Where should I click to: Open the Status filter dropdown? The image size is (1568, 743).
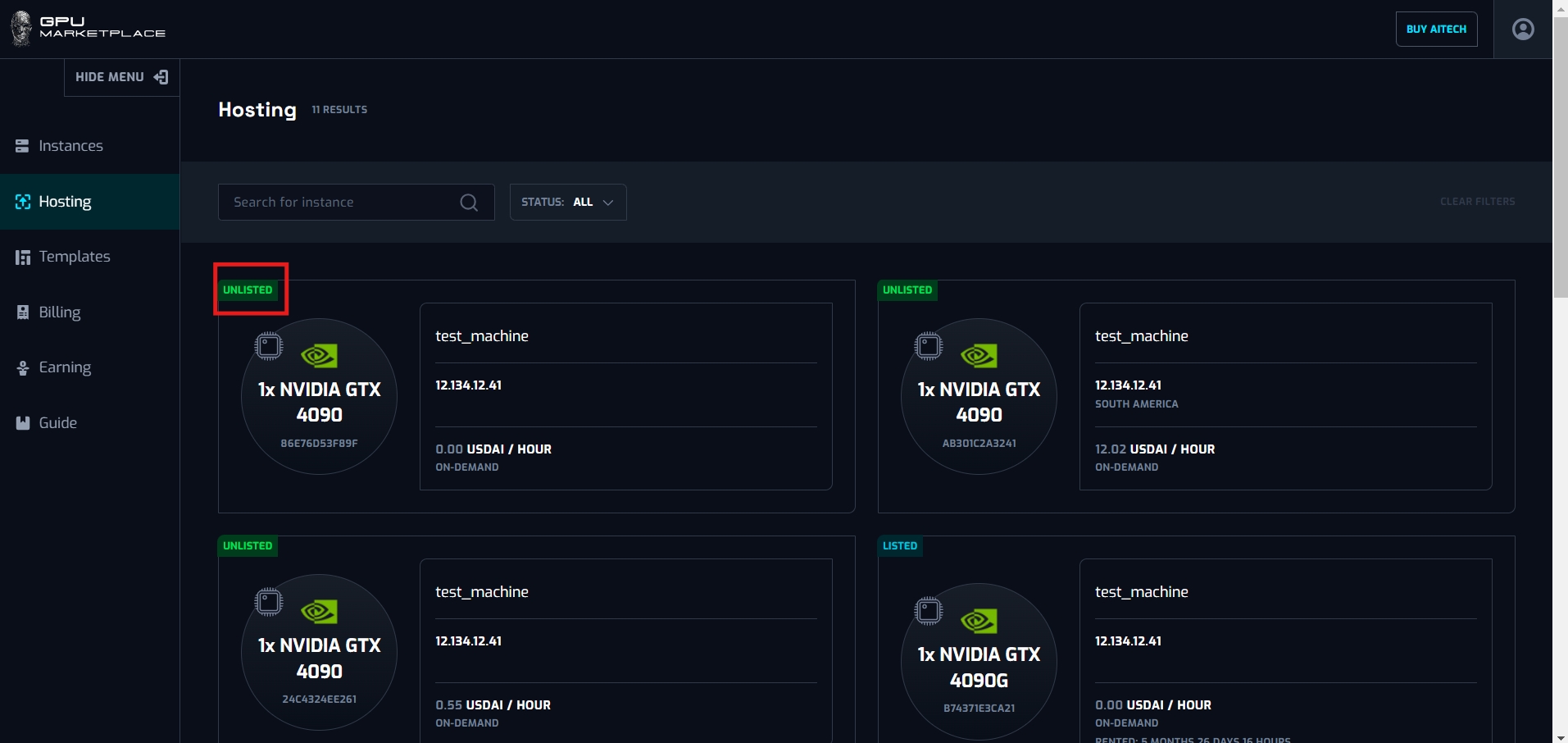[x=568, y=203]
